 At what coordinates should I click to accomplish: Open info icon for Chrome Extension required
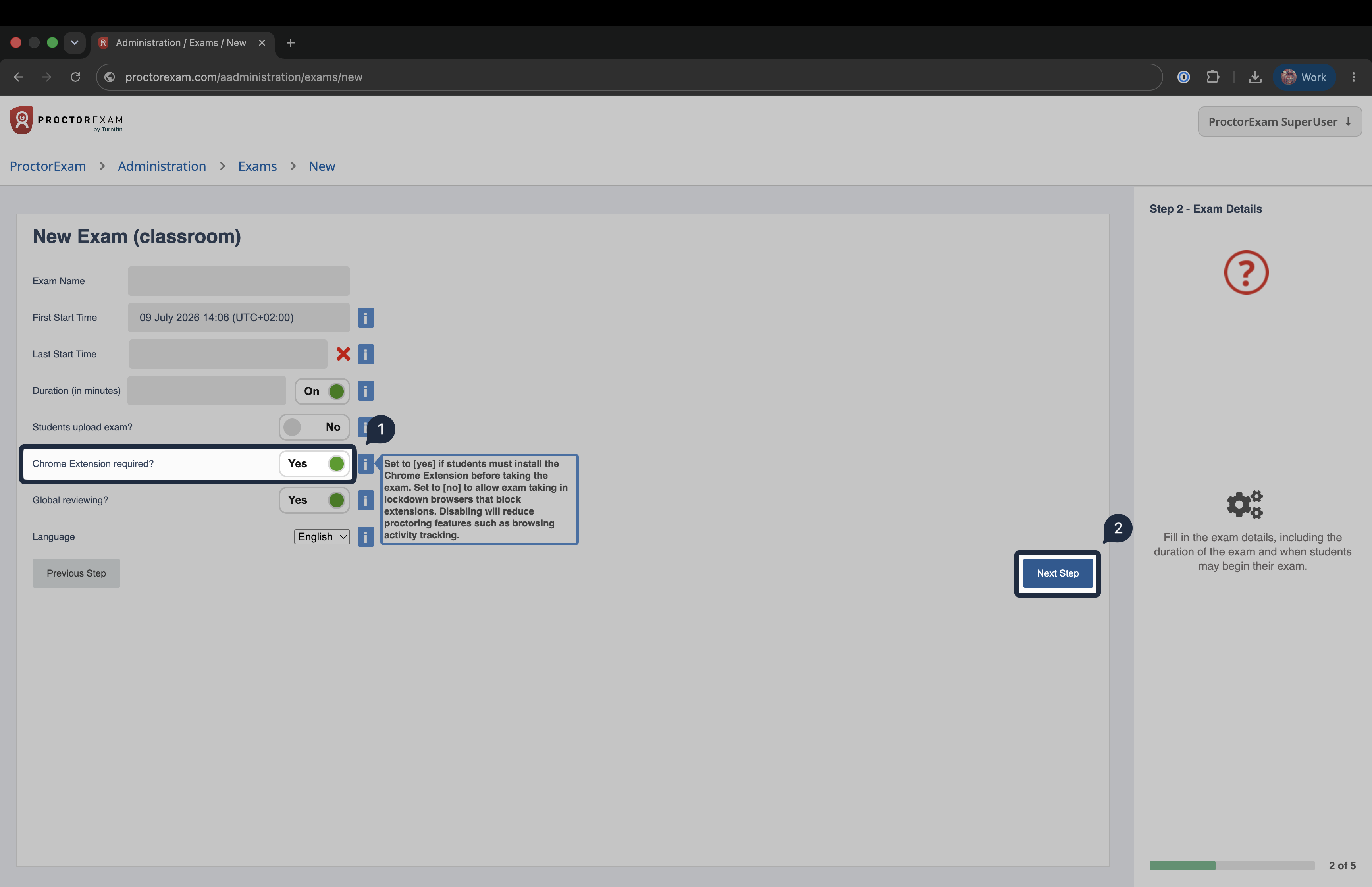click(366, 464)
